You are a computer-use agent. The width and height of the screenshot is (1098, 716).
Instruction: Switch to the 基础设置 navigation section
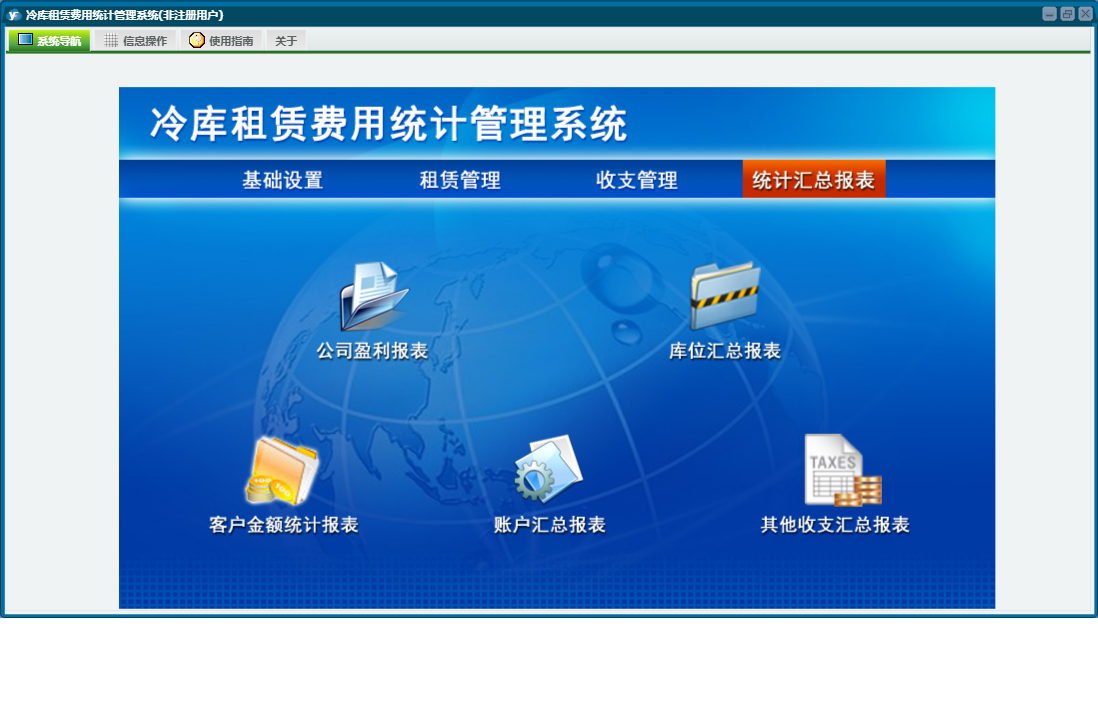282,180
